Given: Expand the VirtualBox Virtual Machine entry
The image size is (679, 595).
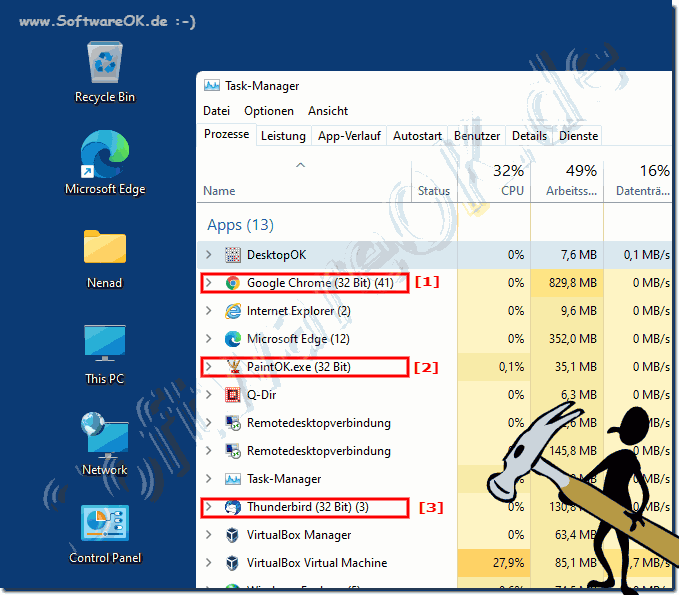Looking at the screenshot, I should pyautogui.click(x=209, y=563).
